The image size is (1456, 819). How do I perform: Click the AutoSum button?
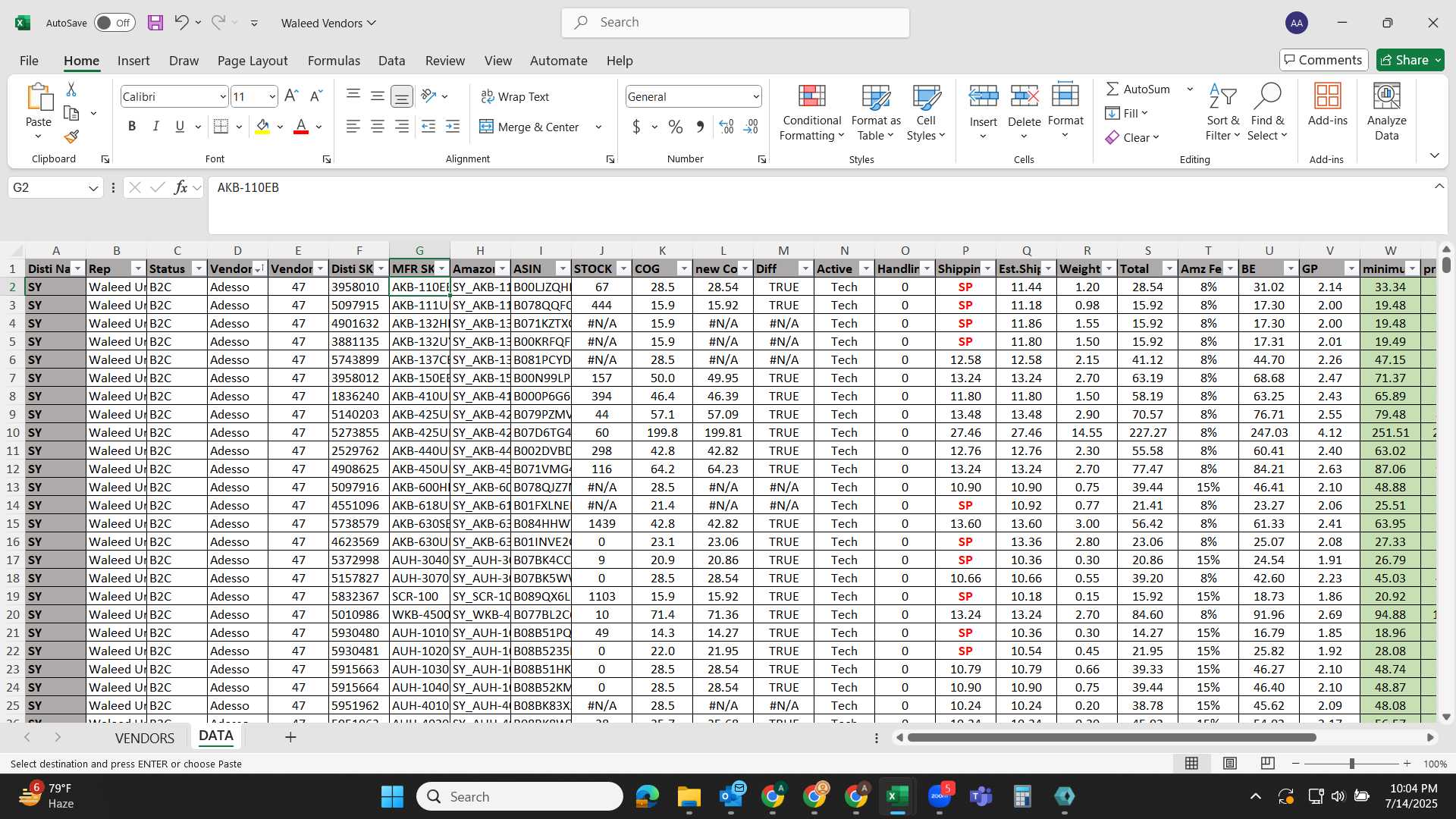click(x=1138, y=89)
